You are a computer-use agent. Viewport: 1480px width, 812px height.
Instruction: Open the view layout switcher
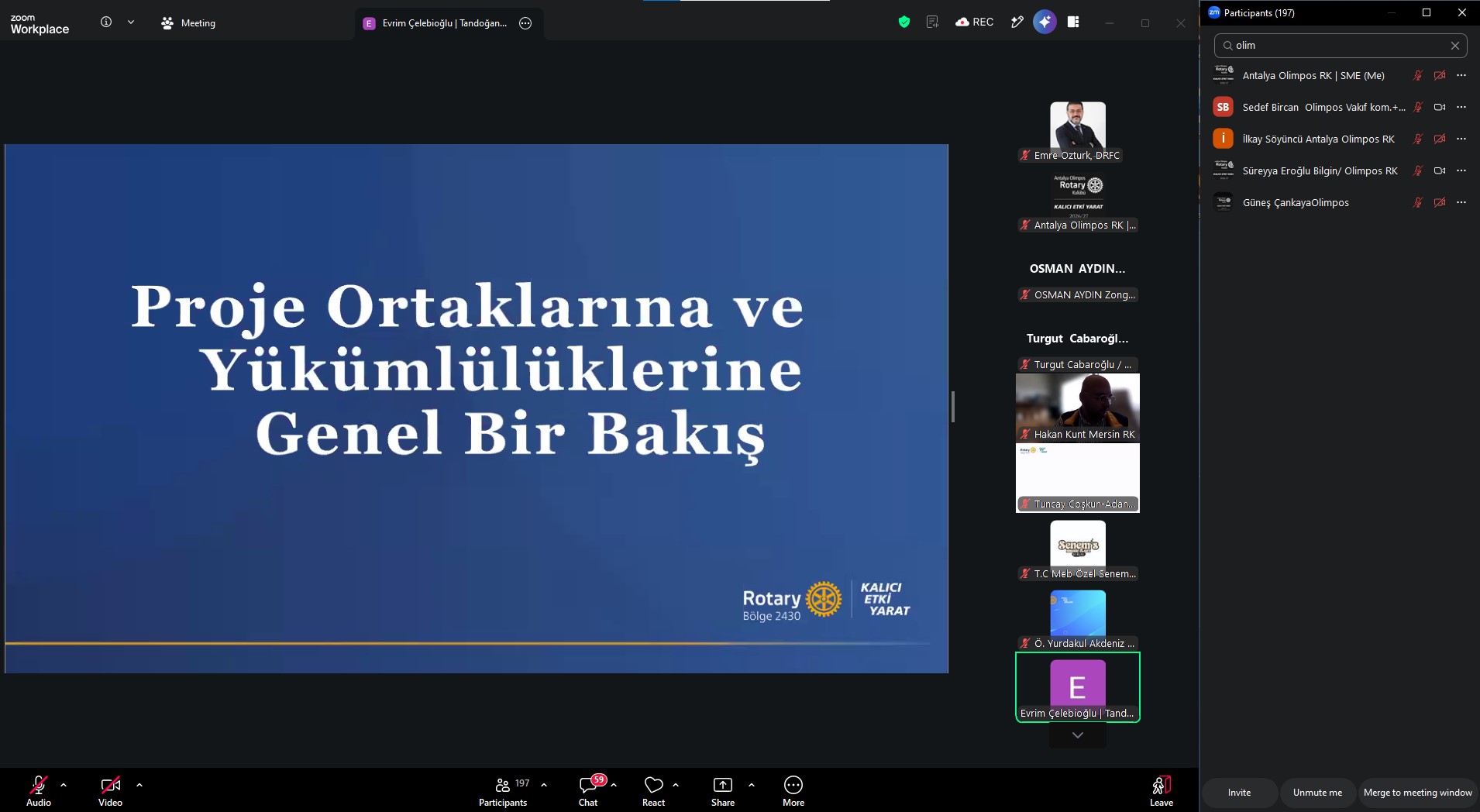1073,22
